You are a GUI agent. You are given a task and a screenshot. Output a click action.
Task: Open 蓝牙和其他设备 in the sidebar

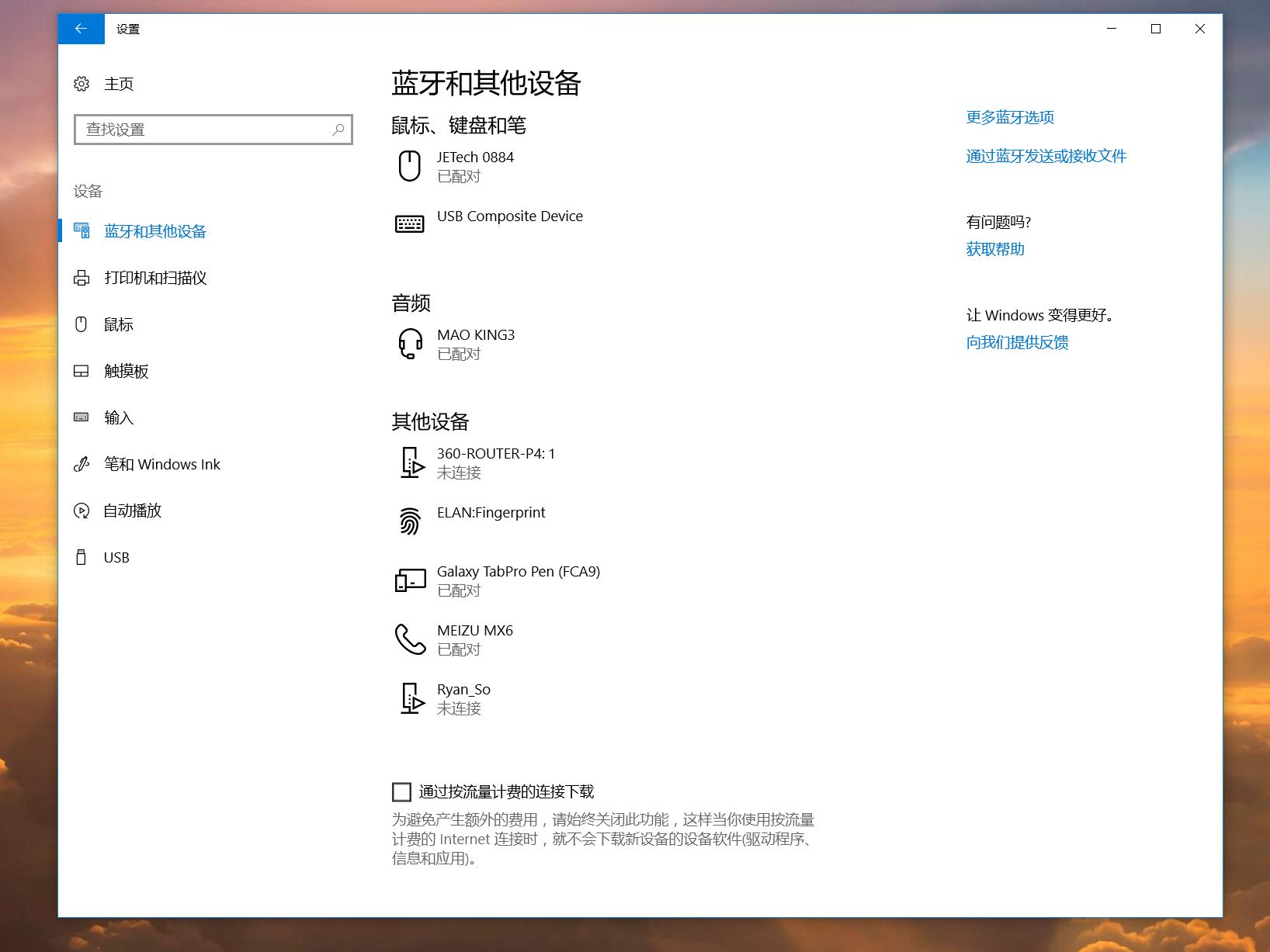click(x=154, y=231)
